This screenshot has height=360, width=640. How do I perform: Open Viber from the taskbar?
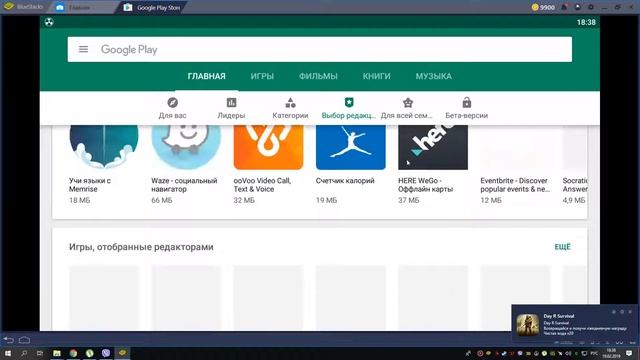106,353
